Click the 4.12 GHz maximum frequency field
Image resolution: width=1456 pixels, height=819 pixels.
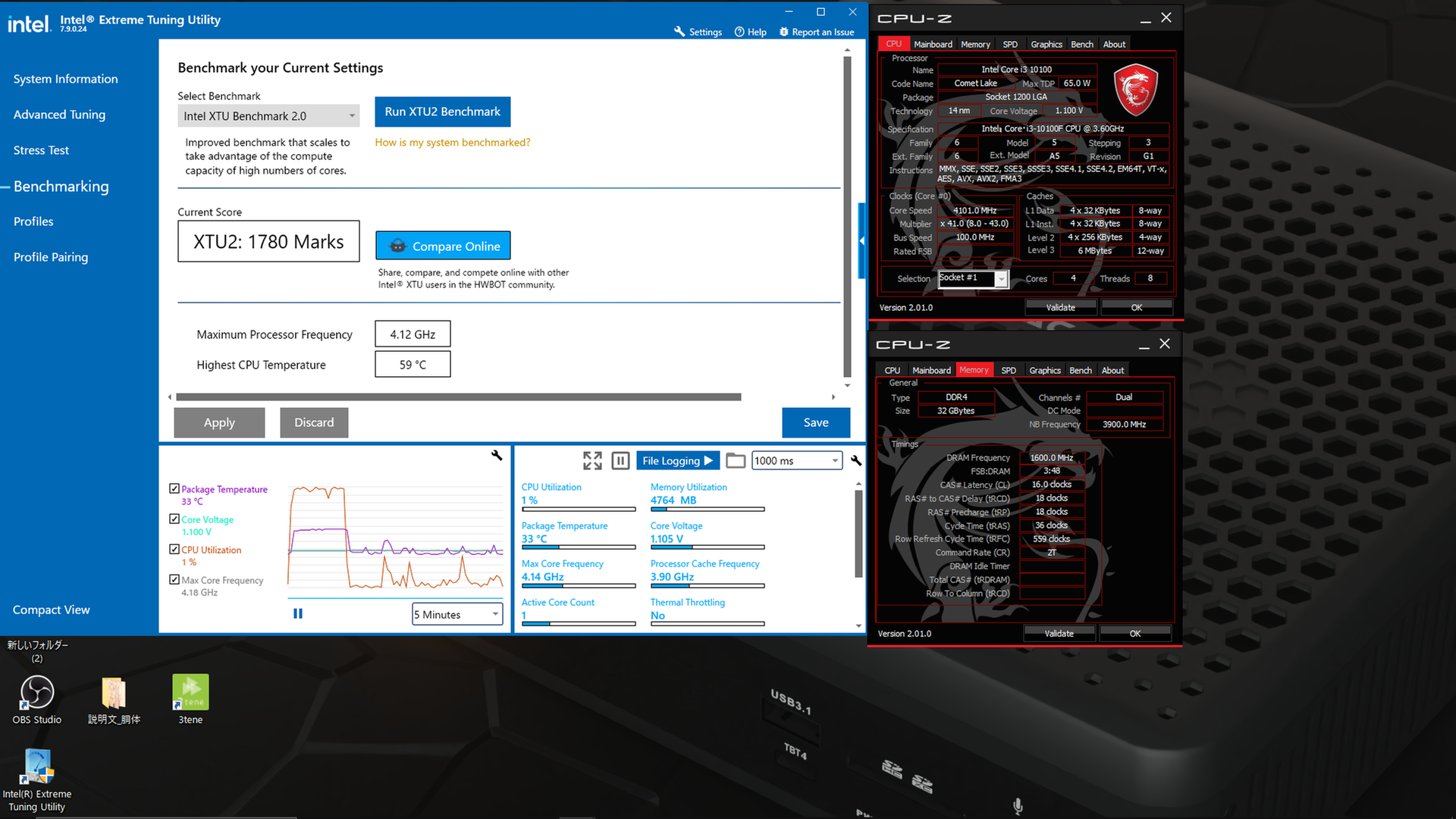413,334
